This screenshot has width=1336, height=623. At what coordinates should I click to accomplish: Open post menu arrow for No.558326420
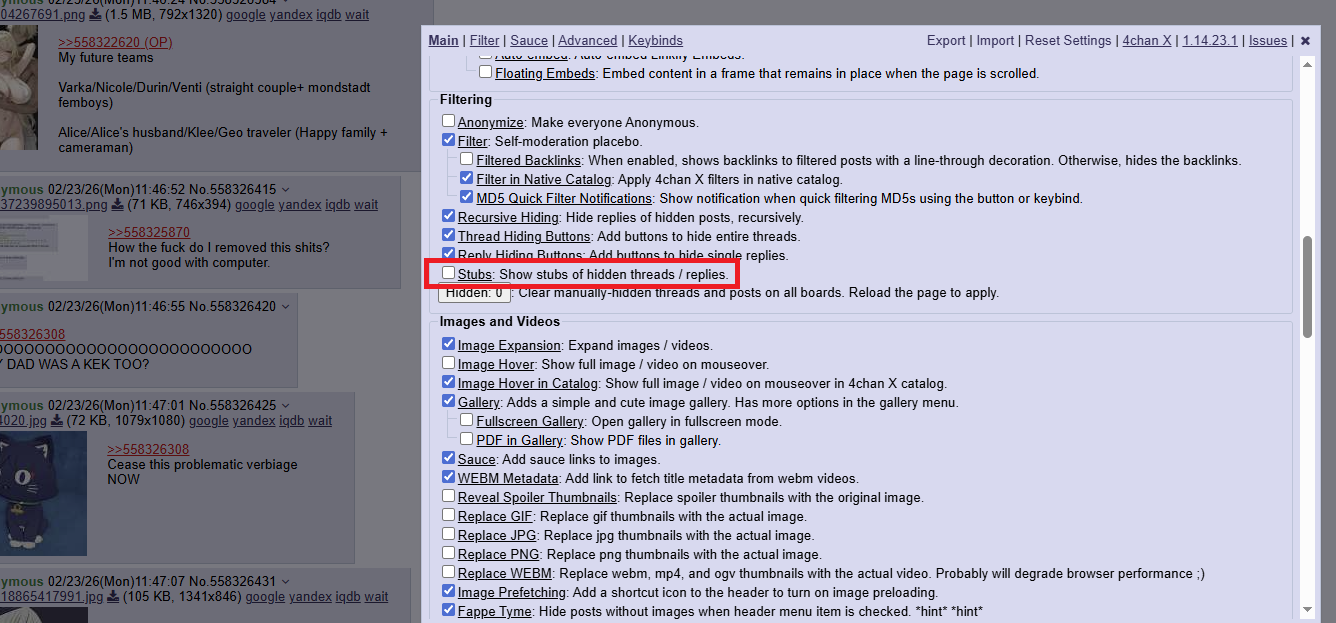click(286, 306)
